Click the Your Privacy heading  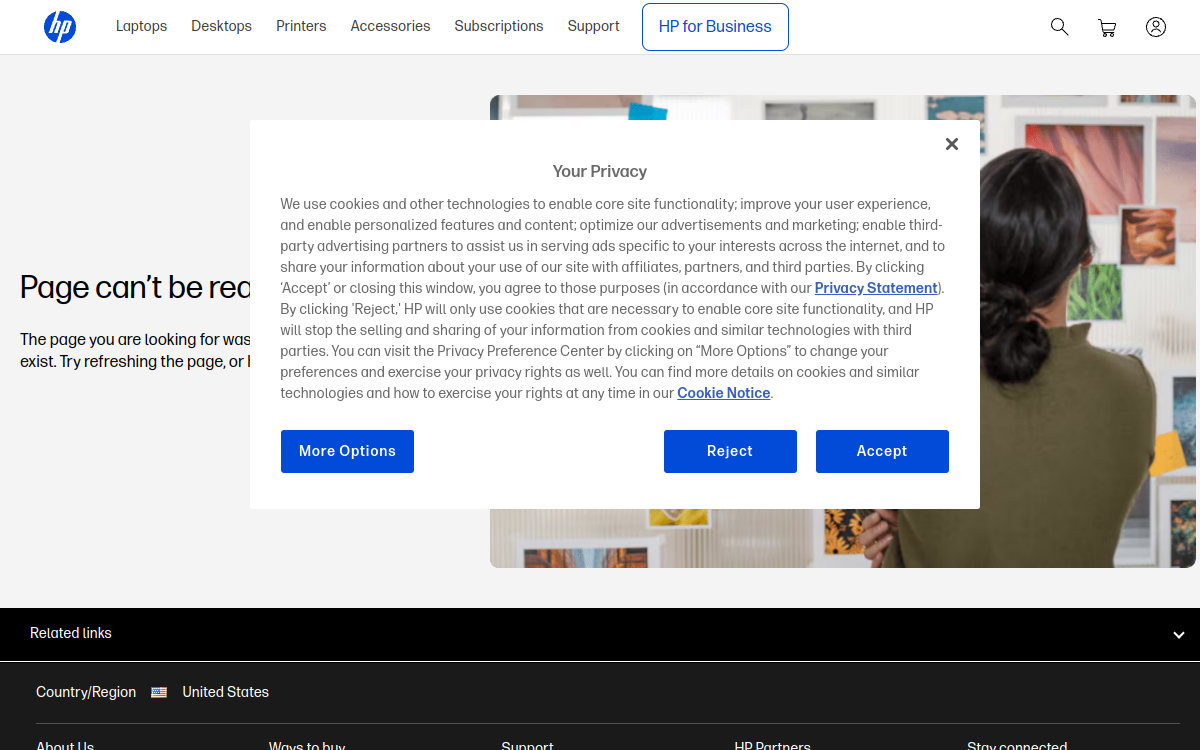(x=600, y=171)
